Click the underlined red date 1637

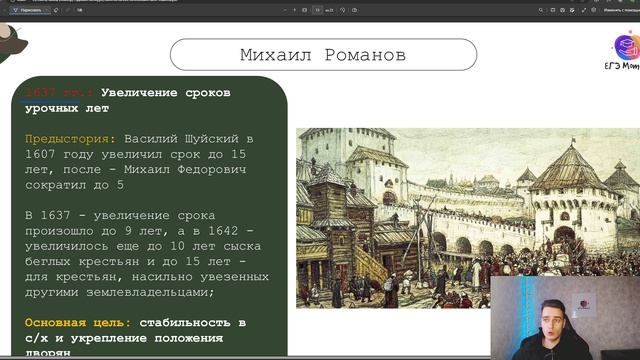(58, 93)
